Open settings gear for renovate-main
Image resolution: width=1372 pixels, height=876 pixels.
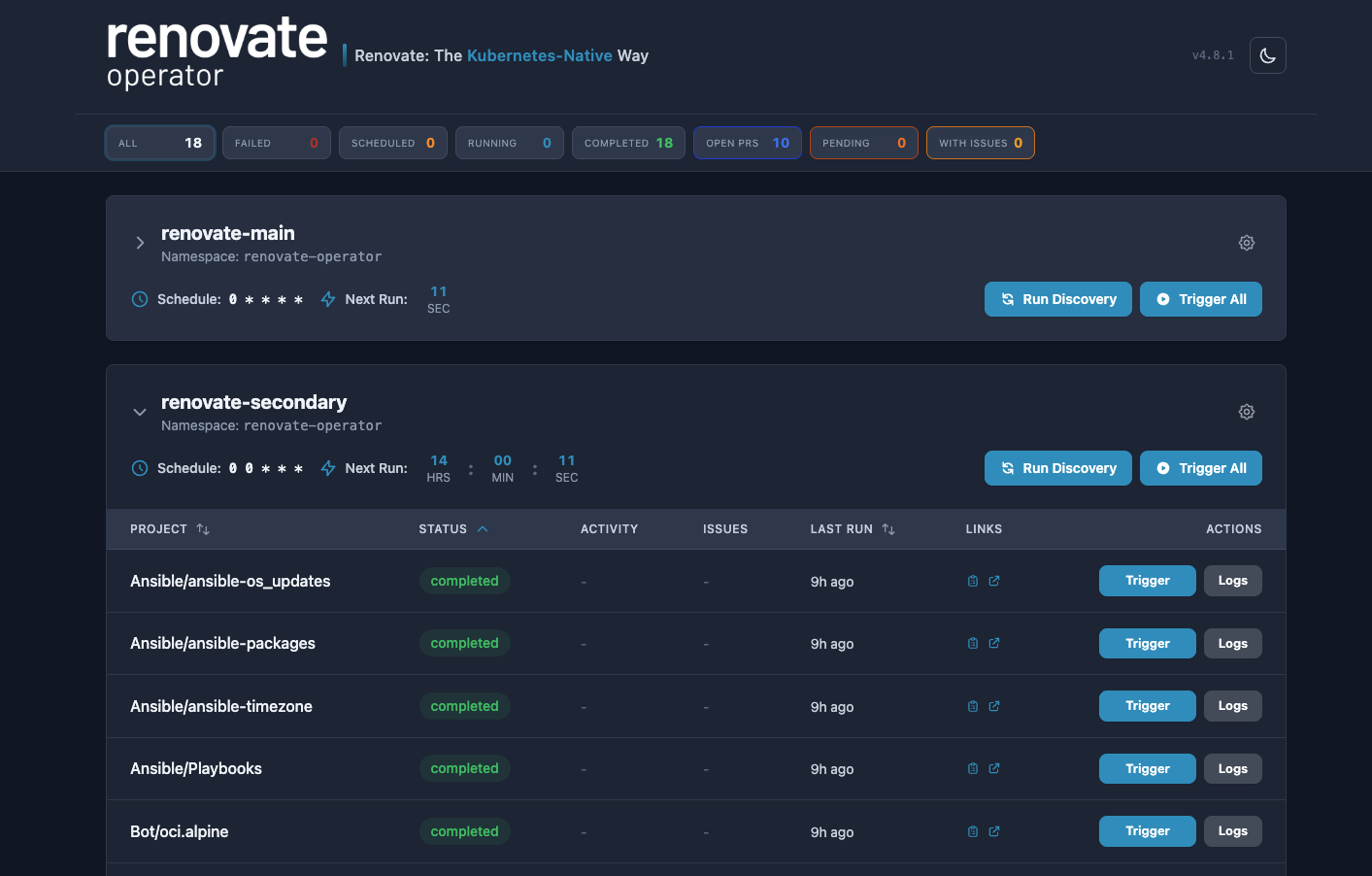(x=1247, y=243)
